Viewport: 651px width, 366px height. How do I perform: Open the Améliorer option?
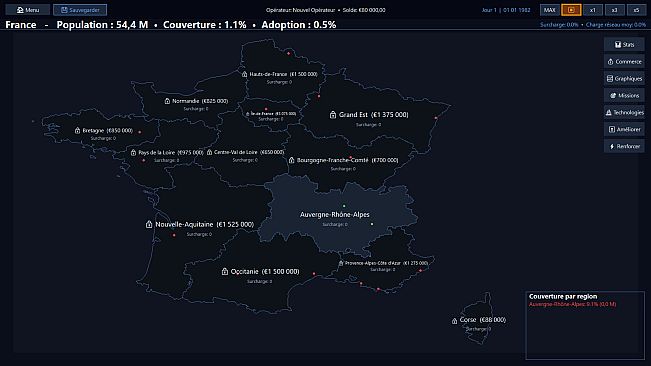[x=624, y=129]
